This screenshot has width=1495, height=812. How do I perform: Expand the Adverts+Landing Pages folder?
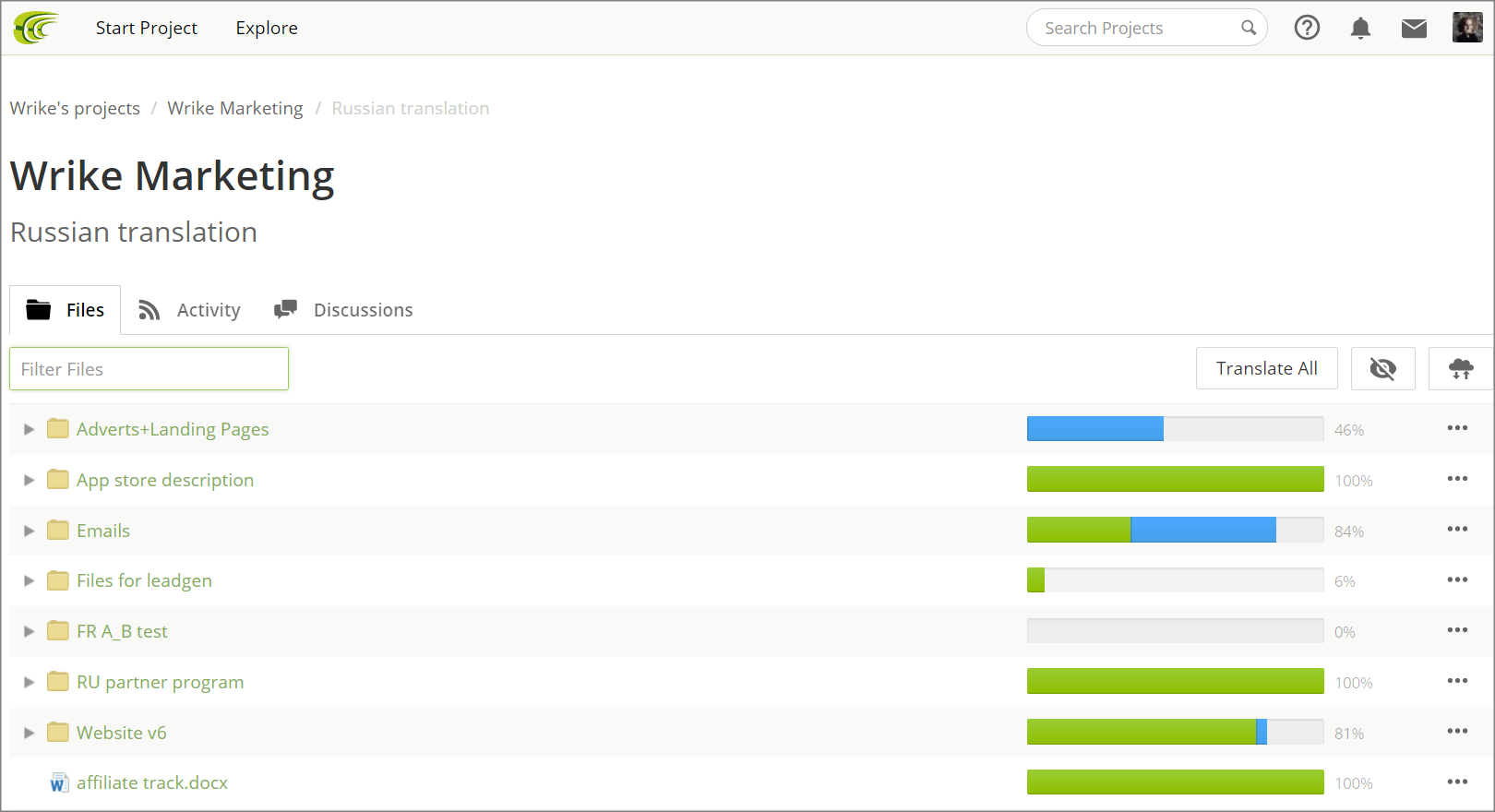(29, 429)
